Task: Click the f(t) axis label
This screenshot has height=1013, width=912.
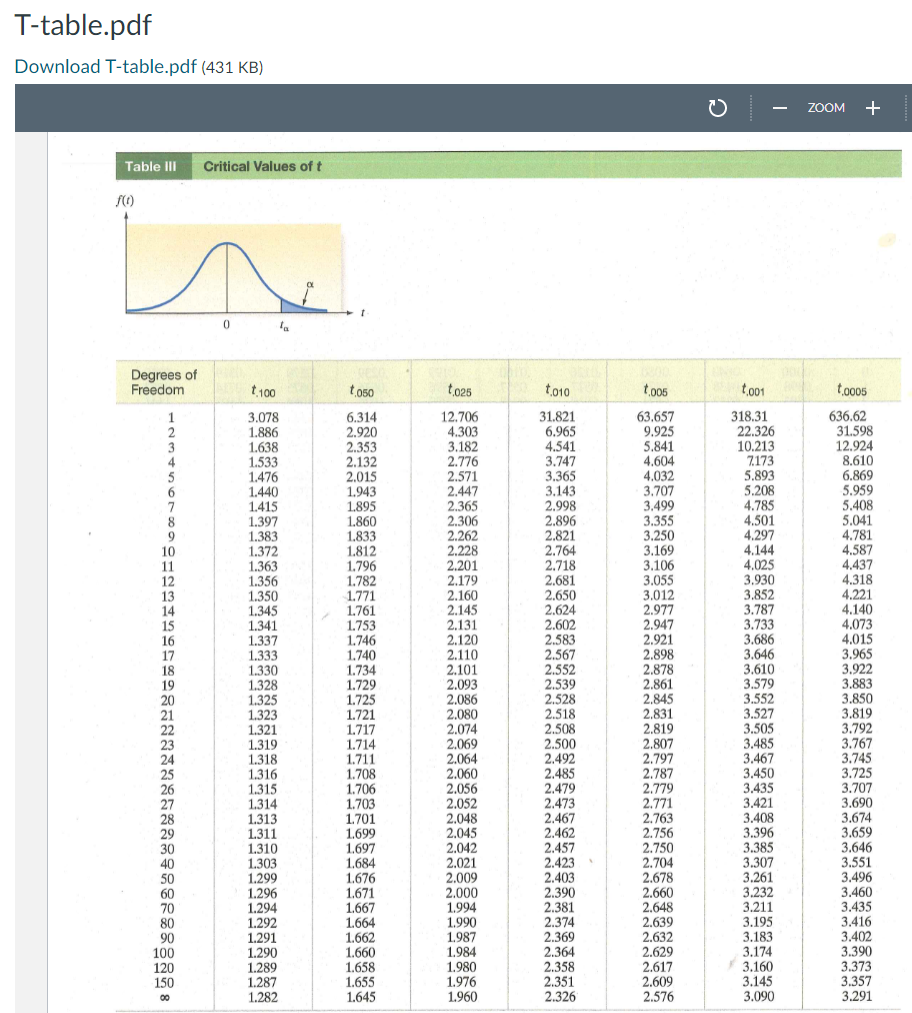Action: click(x=125, y=200)
